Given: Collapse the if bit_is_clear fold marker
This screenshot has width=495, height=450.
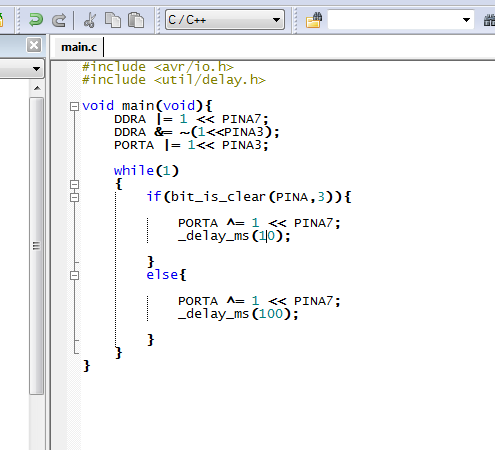Looking at the screenshot, I should (74, 197).
